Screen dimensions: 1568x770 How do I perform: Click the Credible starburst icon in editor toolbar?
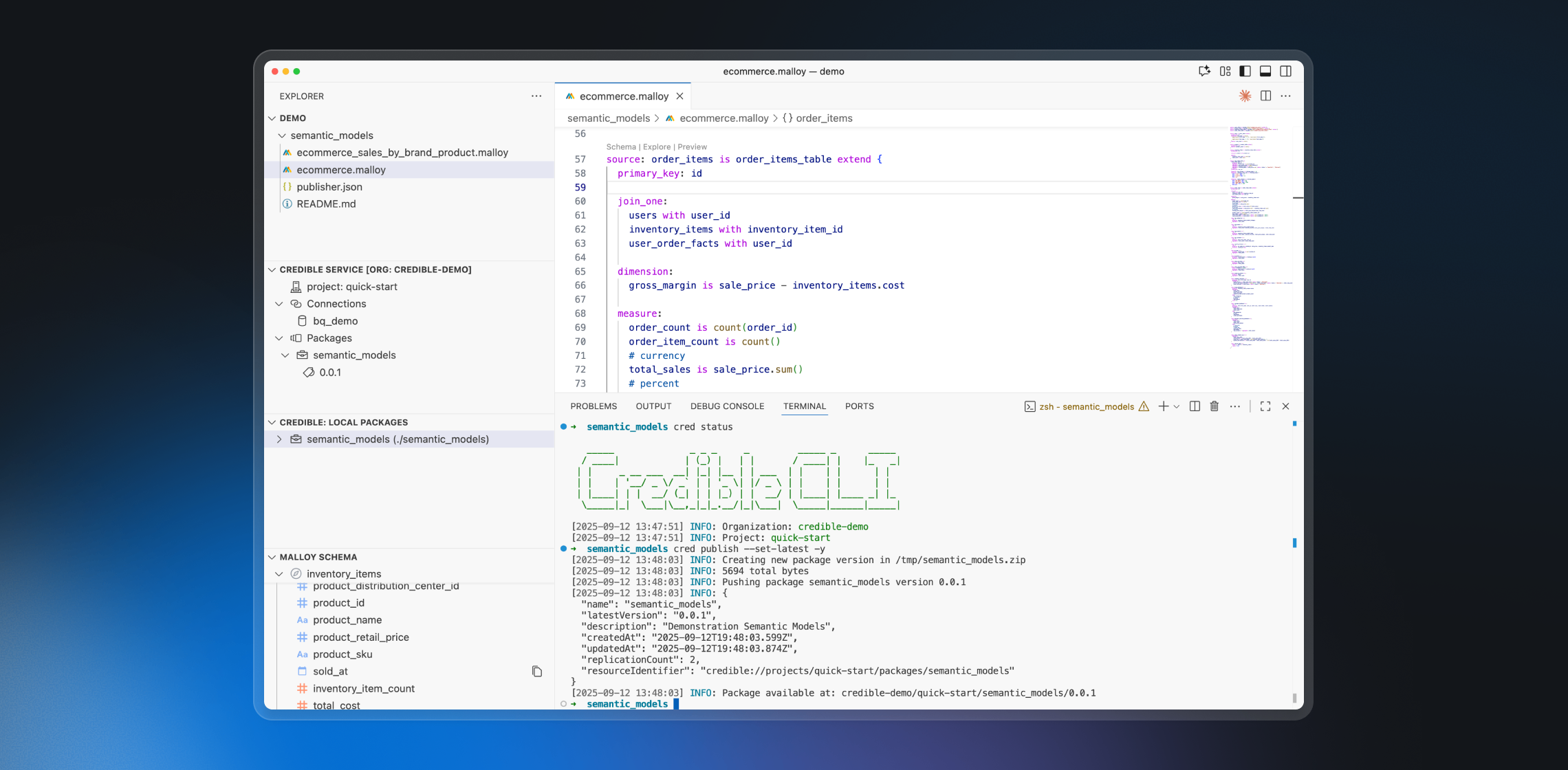(x=1245, y=96)
